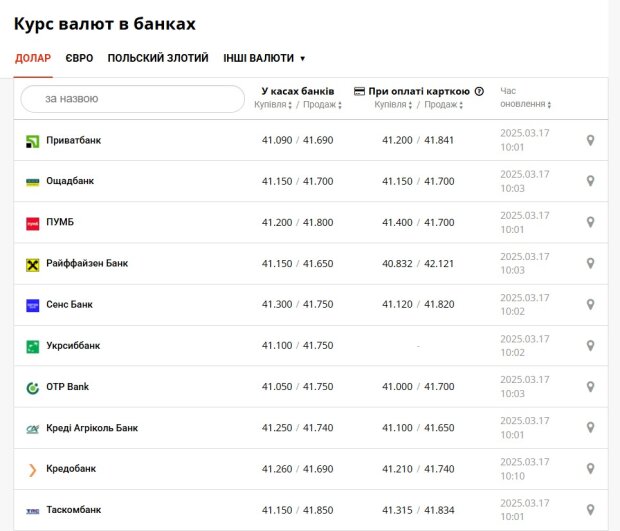Show ПУМБ branch locations via pin icon
Image resolution: width=620 pixels, height=531 pixels.
click(590, 222)
